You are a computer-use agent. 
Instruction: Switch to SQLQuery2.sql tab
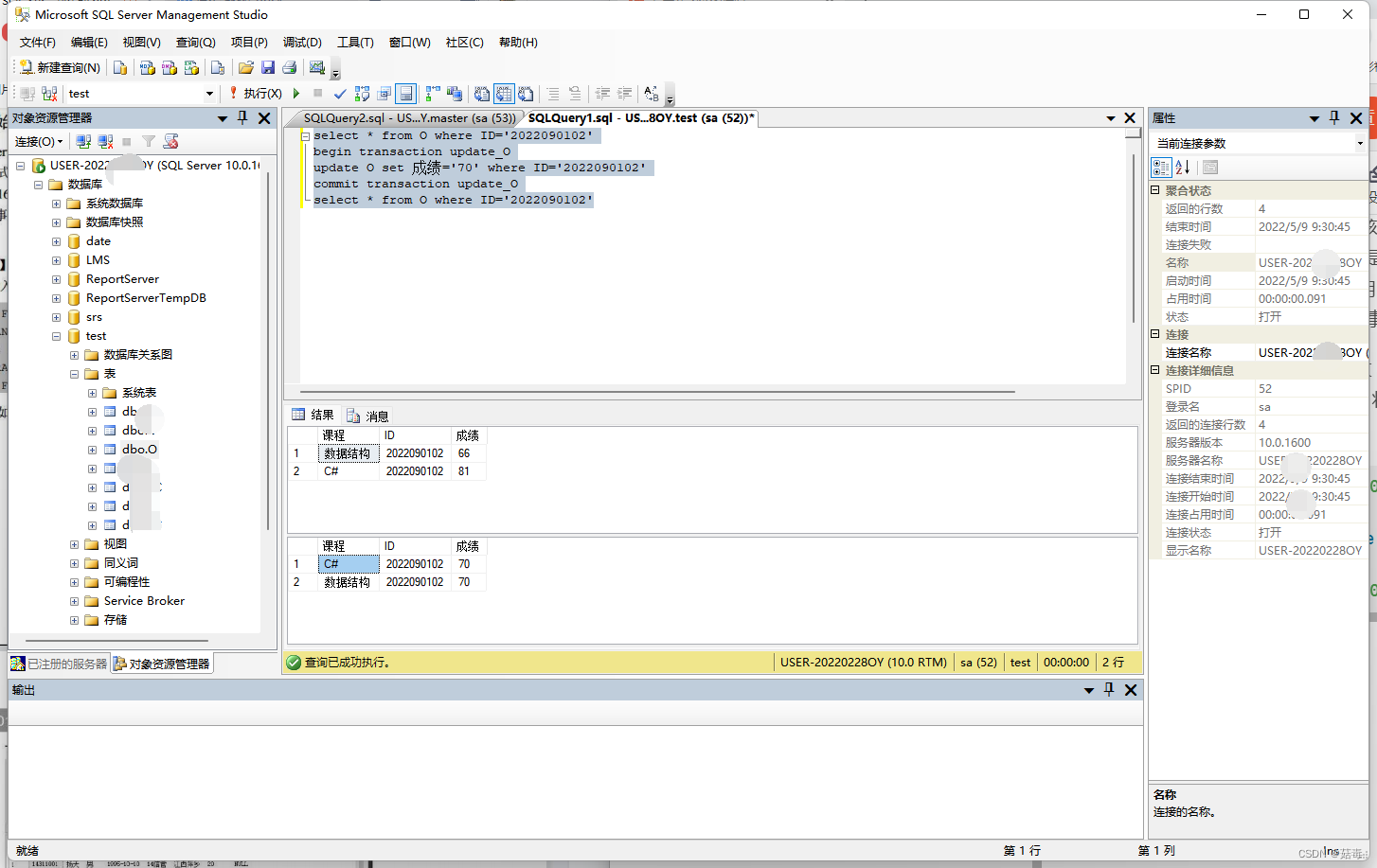408,118
